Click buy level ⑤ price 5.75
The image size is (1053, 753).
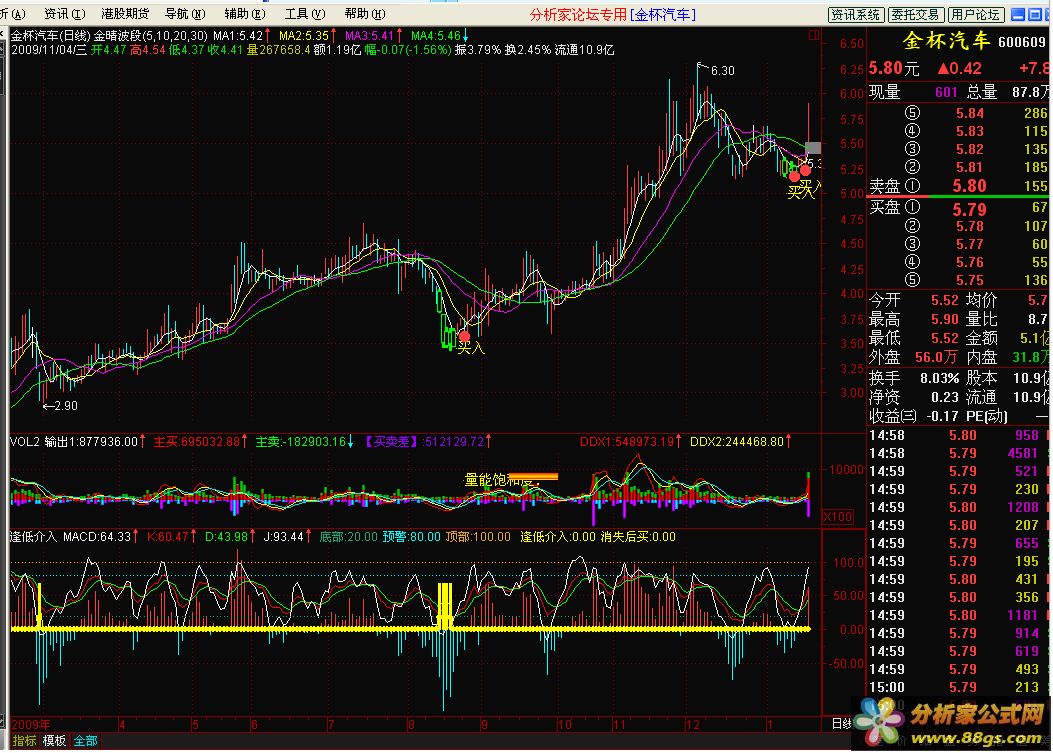coord(970,280)
